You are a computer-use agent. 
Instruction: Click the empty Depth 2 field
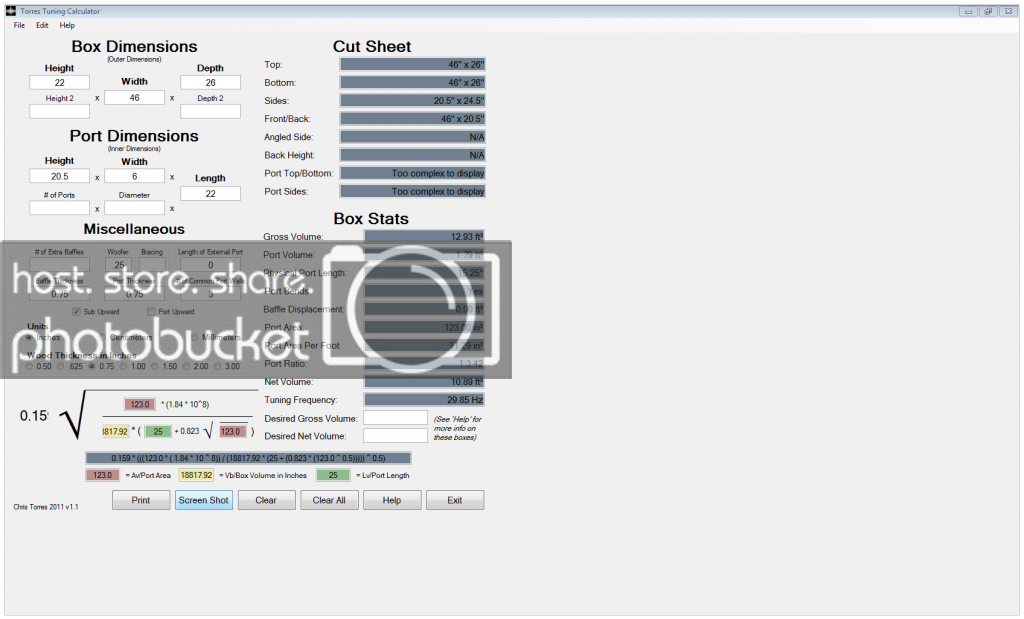pos(210,112)
